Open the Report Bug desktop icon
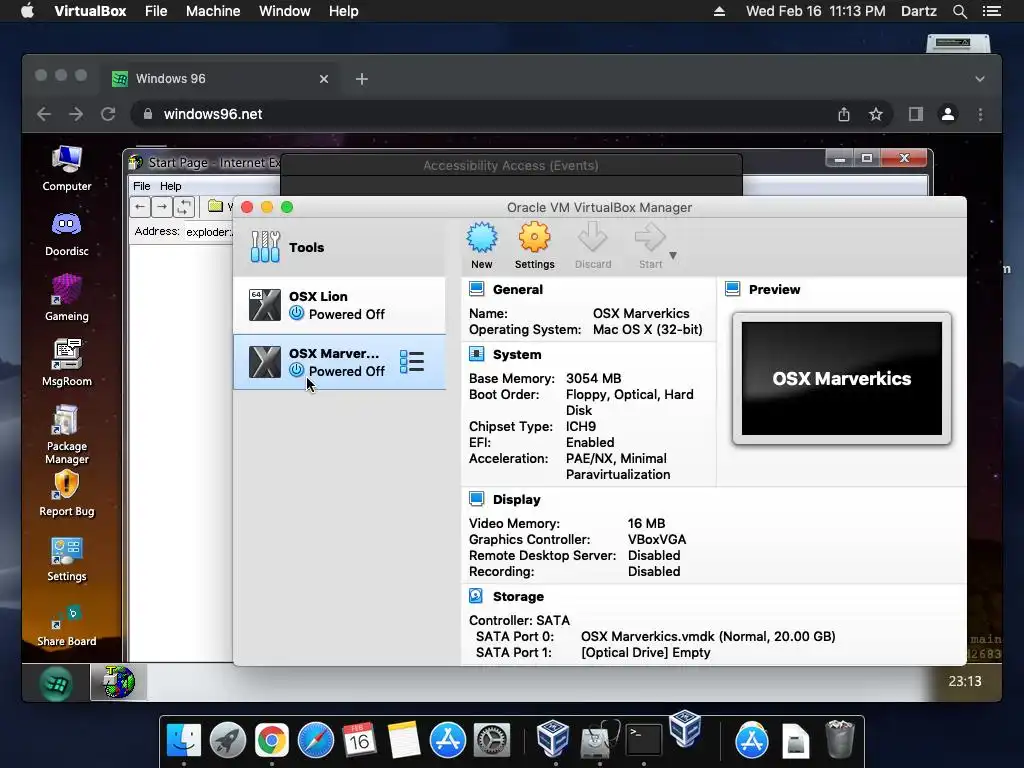This screenshot has height=768, width=1024. tap(67, 494)
